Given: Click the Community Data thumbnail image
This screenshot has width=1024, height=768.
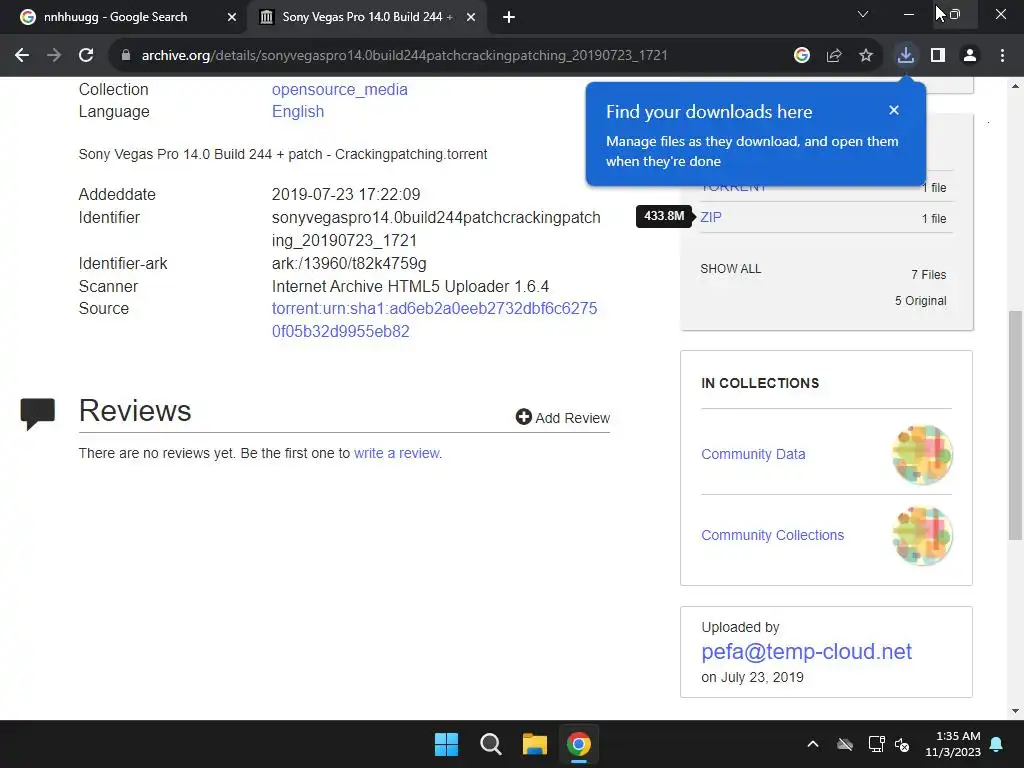Looking at the screenshot, I should click(x=922, y=455).
